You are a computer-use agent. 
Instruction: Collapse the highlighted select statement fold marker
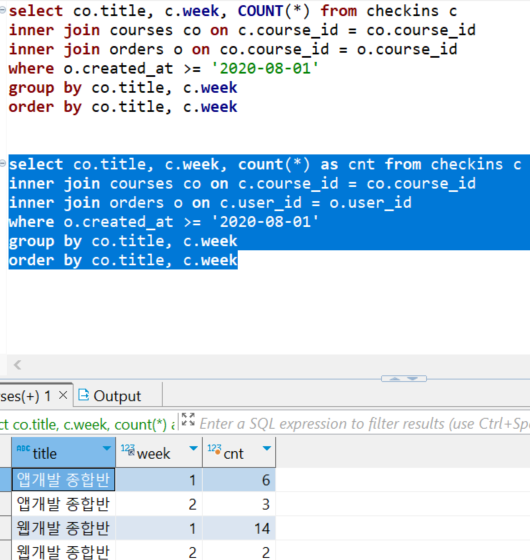point(2,164)
